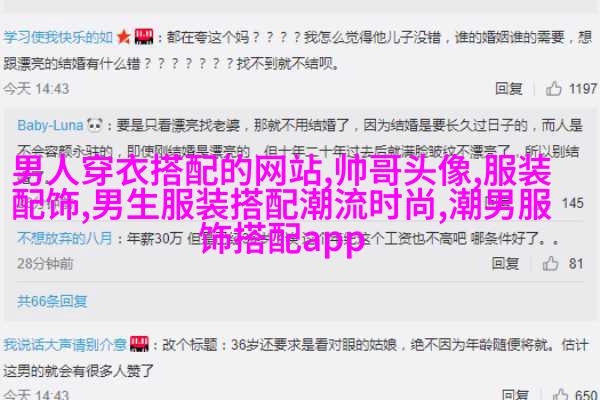This screenshot has height=400, width=600.
Task: Open 我说话大声请别介意 profile link
Action: [x=65, y=344]
